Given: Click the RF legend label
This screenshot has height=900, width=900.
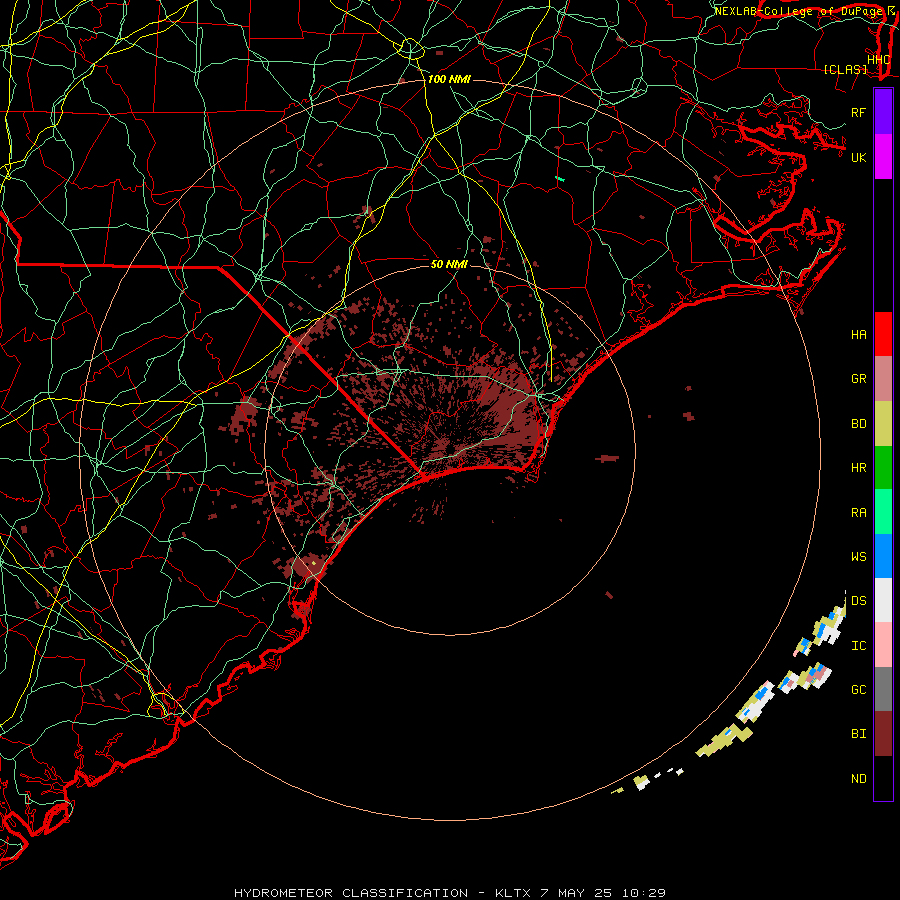Looking at the screenshot, I should point(859,112).
